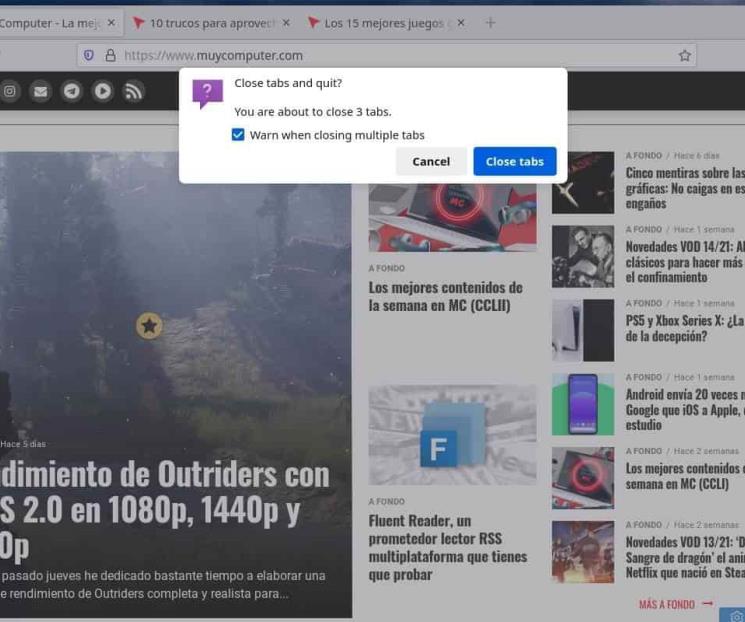Open the email newsletter icon

41,91
